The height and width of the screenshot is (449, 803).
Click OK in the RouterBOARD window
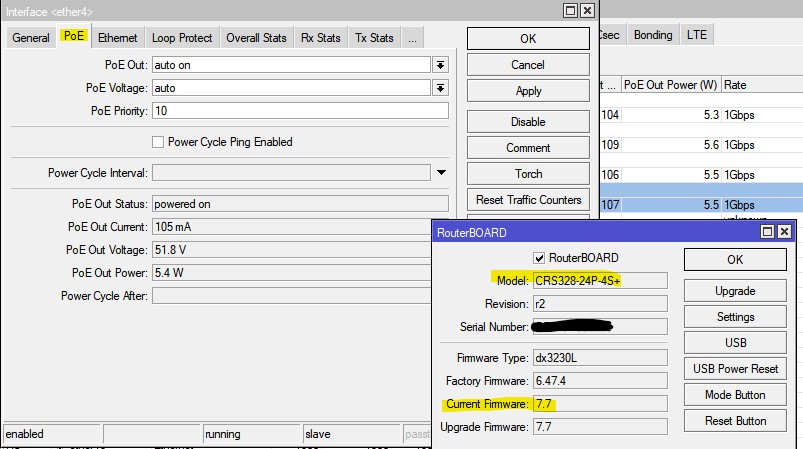tap(735, 260)
